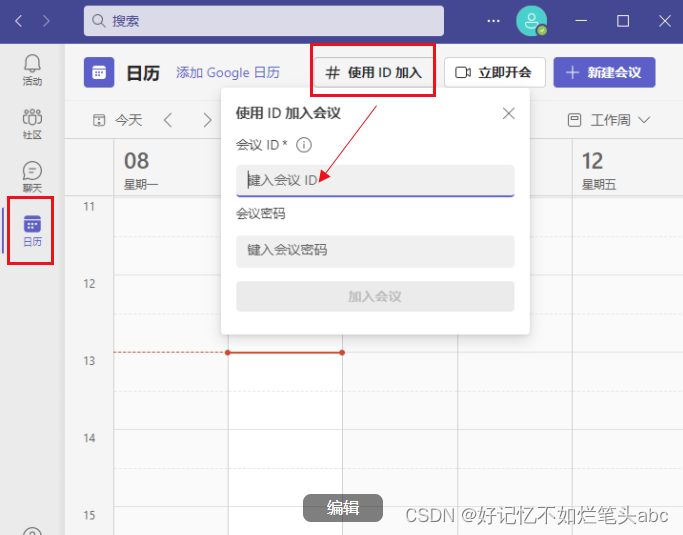This screenshot has width=683, height=535.
Task: Close the 使用 ID 加入会议 dialog
Action: (508, 114)
